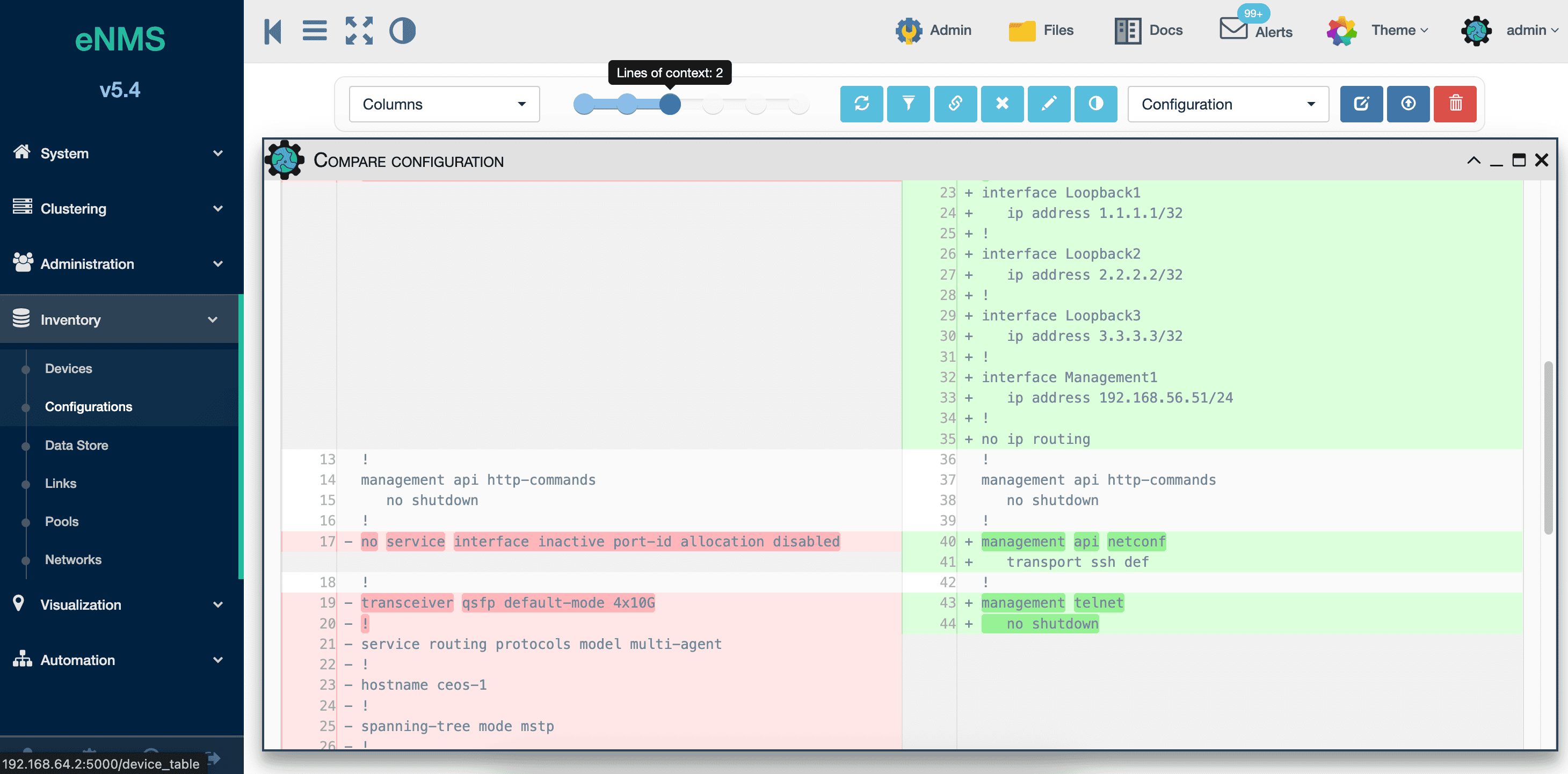Click the admin gear avatar icon
The height and width of the screenshot is (774, 1568).
click(x=1476, y=31)
